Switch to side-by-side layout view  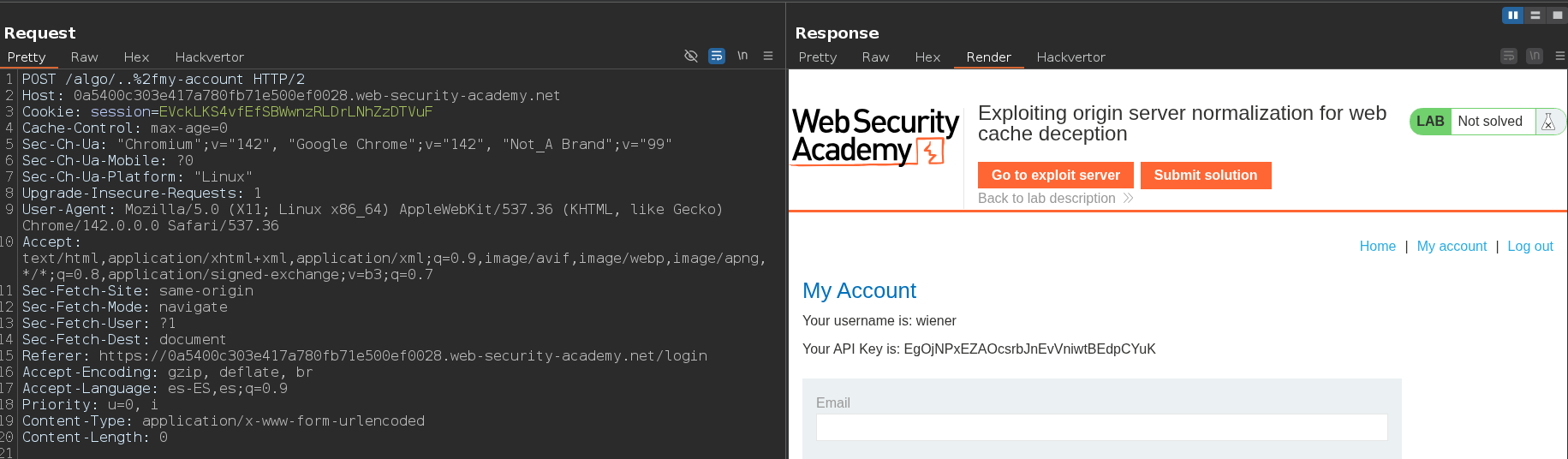coord(1513,15)
